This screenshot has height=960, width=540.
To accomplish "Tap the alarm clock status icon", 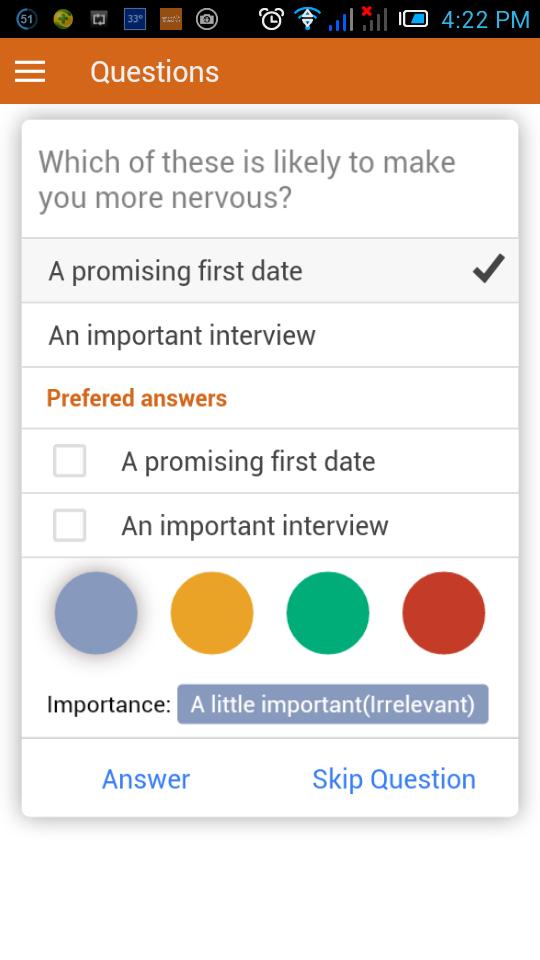I will (x=271, y=20).
